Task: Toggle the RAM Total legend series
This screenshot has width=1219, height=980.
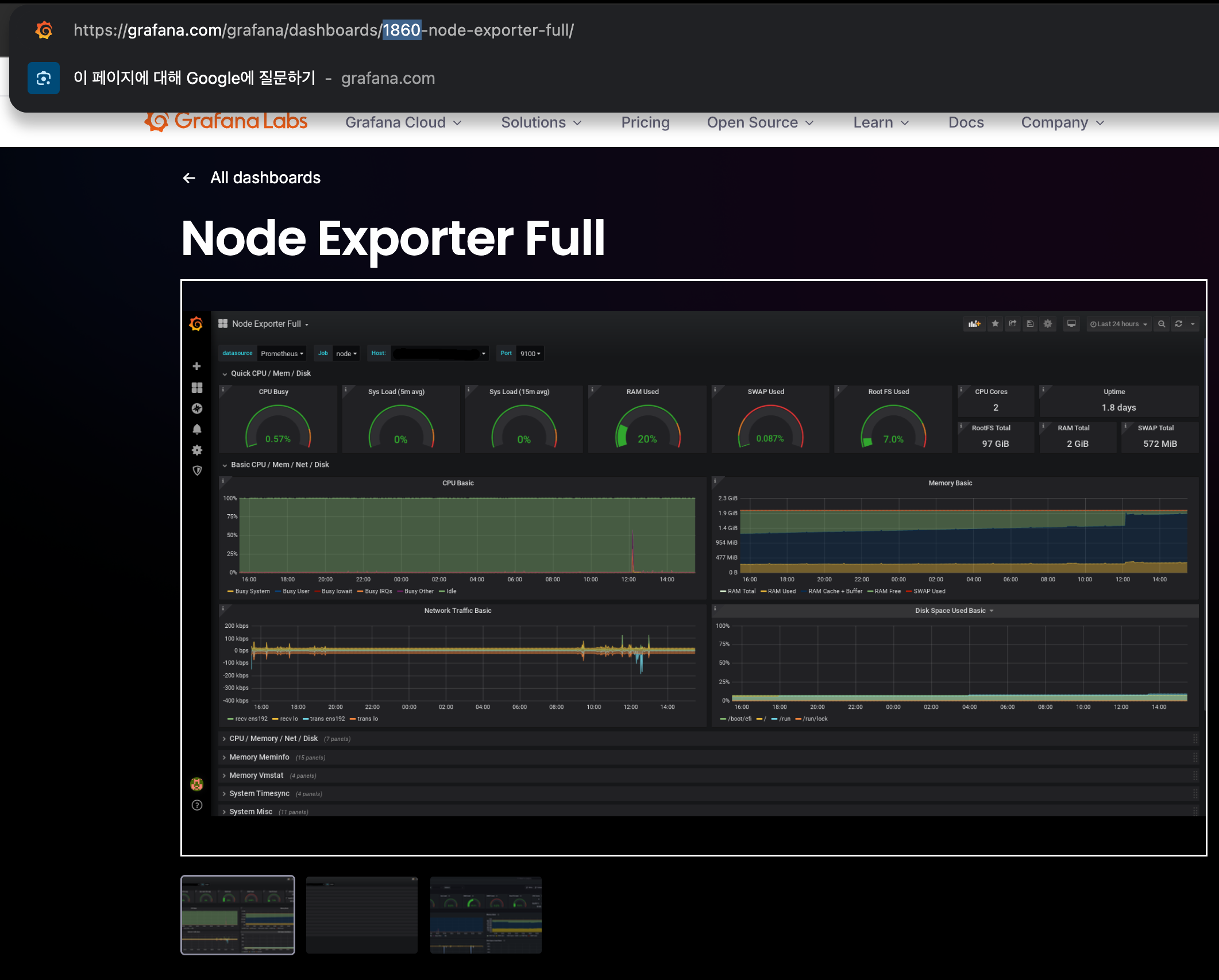Action: [738, 591]
